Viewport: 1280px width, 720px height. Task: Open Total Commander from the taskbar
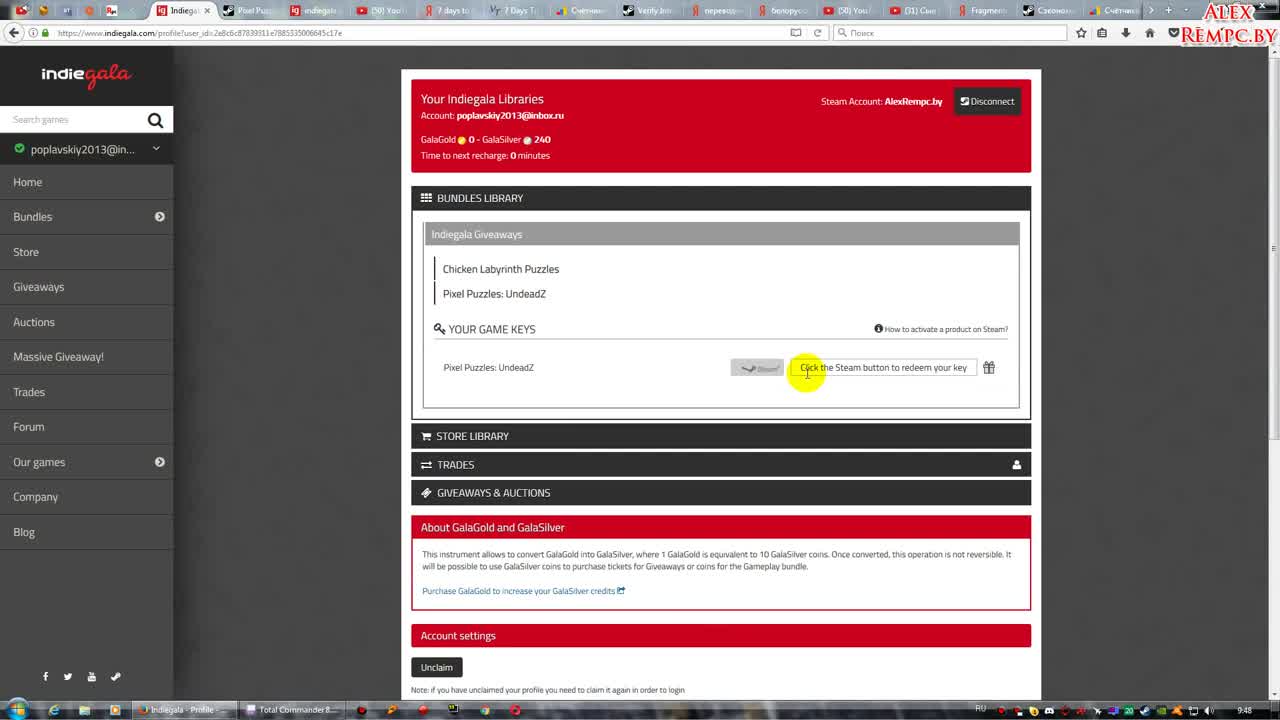point(292,710)
